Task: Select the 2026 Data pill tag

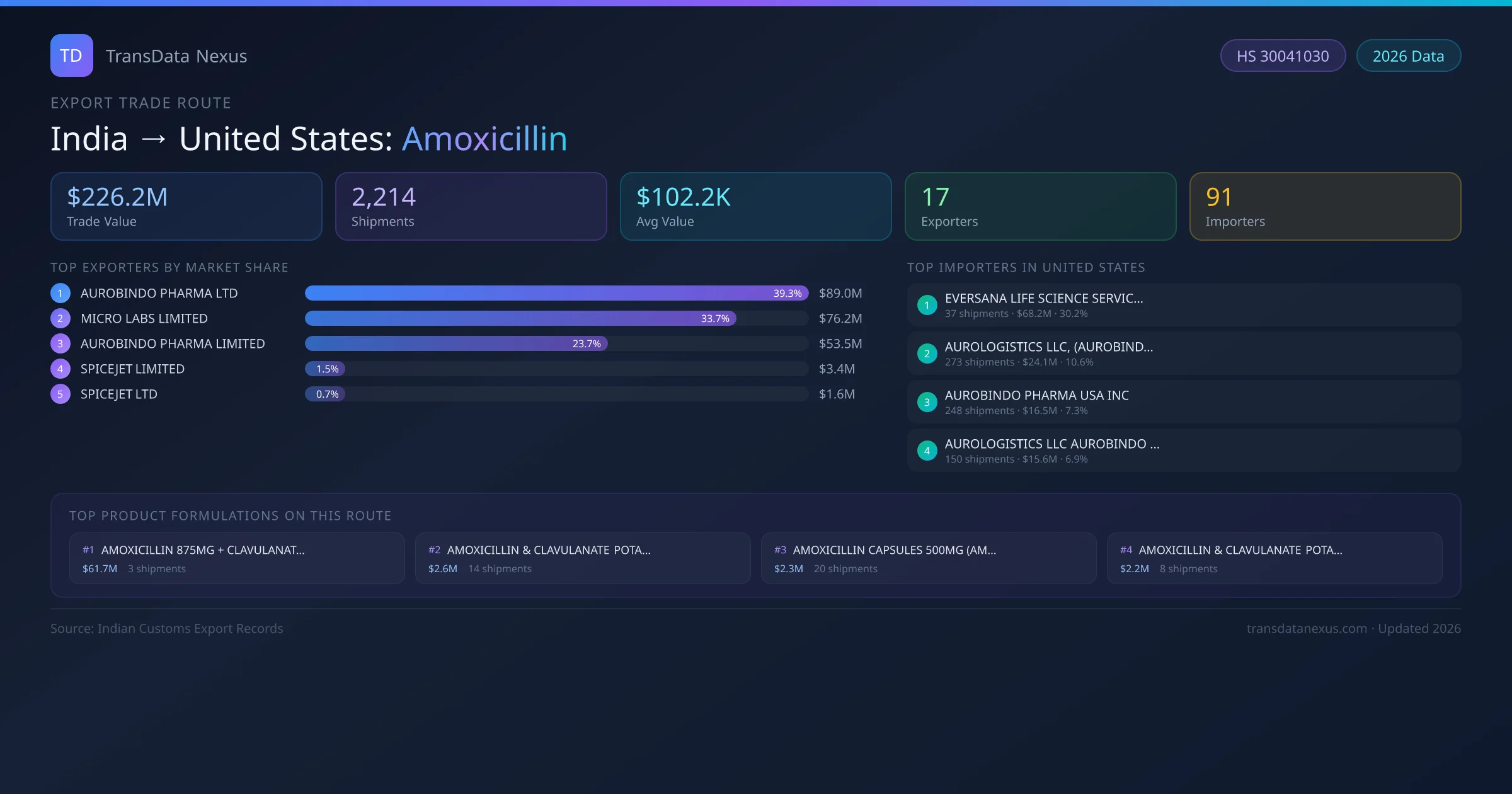Action: tap(1408, 56)
